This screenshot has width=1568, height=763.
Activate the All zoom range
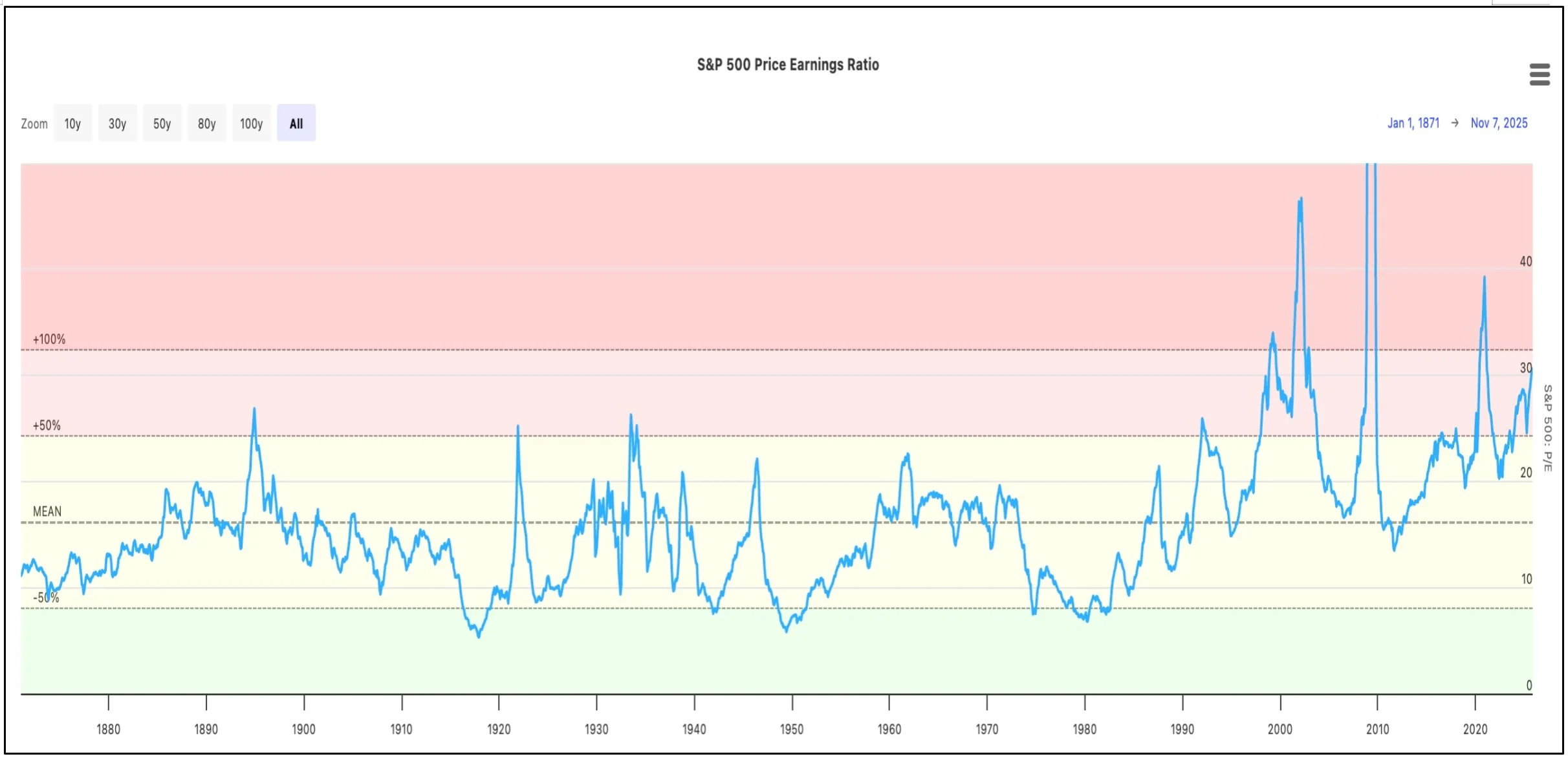(x=296, y=124)
